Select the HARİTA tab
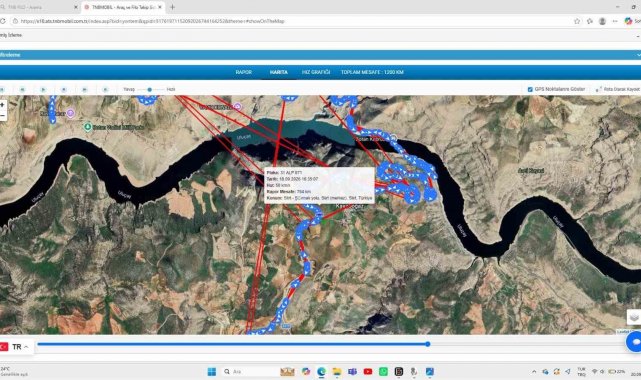 (278, 72)
